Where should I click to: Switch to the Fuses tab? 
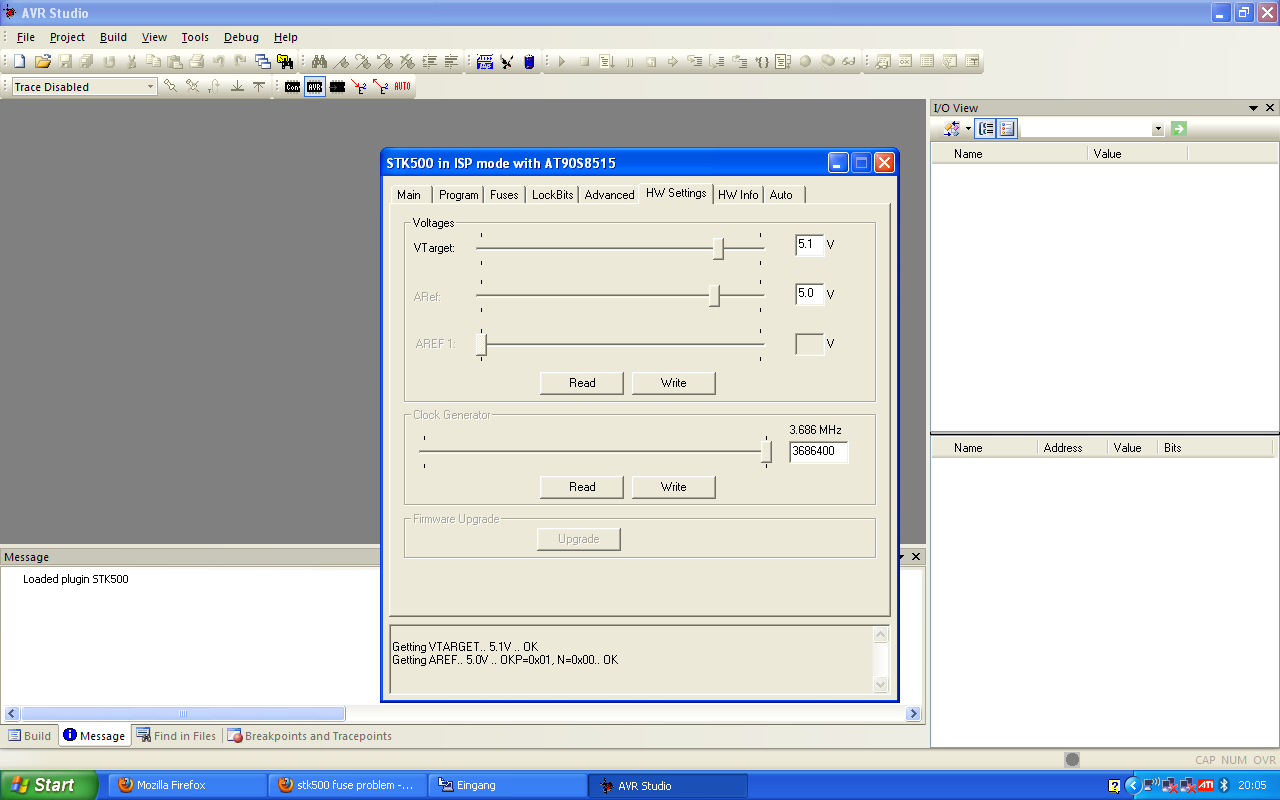click(x=504, y=195)
